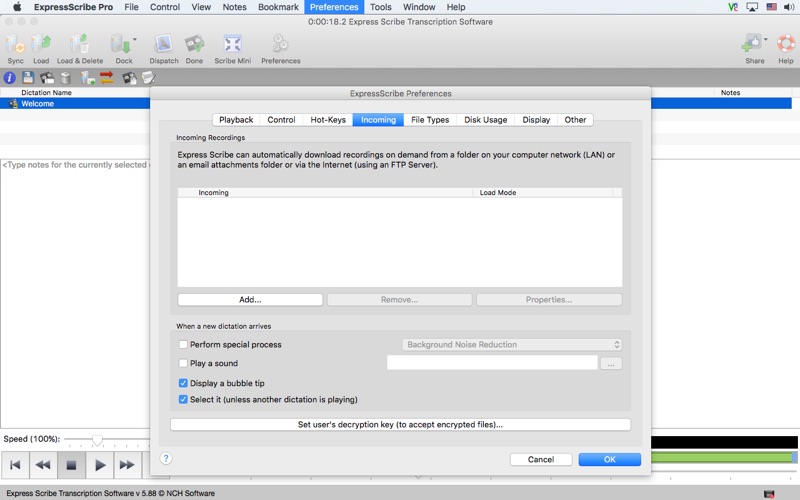Click the Add... button
Image resolution: width=800 pixels, height=500 pixels.
click(x=250, y=299)
